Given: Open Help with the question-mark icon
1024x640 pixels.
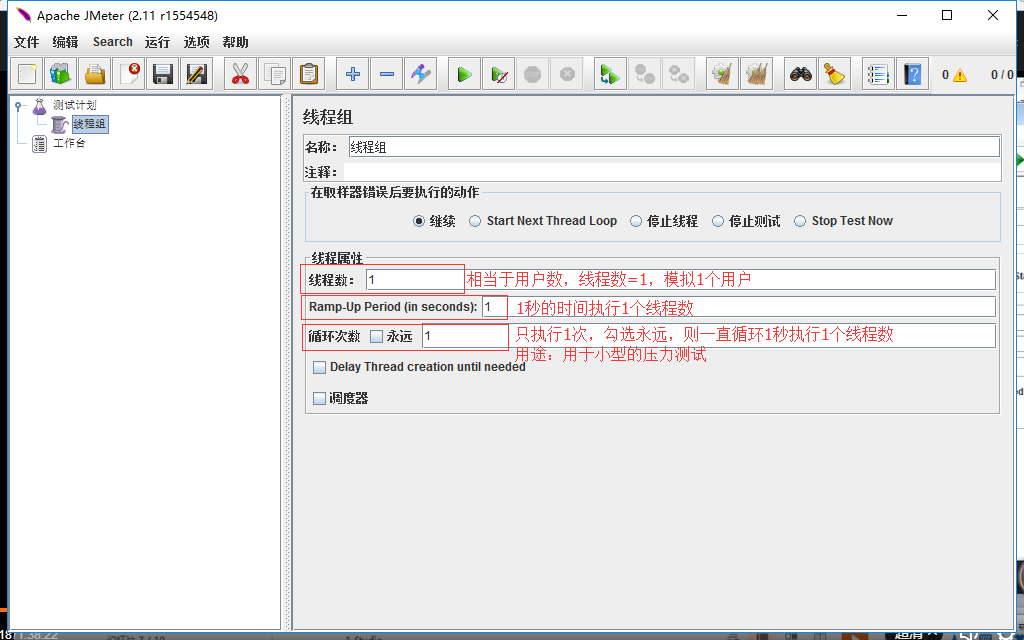Looking at the screenshot, I should pos(912,74).
